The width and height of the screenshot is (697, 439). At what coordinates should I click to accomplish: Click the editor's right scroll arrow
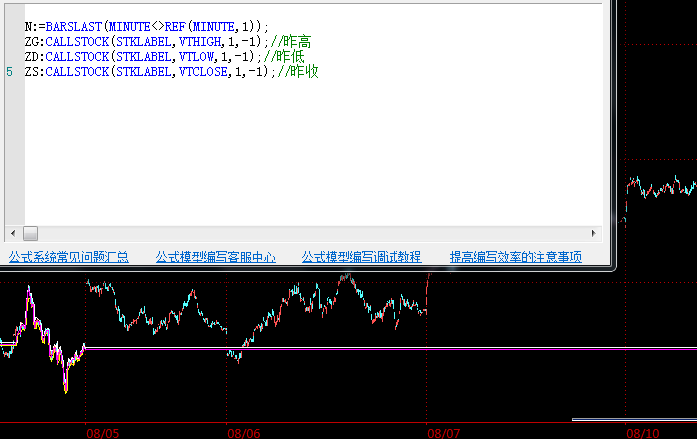593,233
